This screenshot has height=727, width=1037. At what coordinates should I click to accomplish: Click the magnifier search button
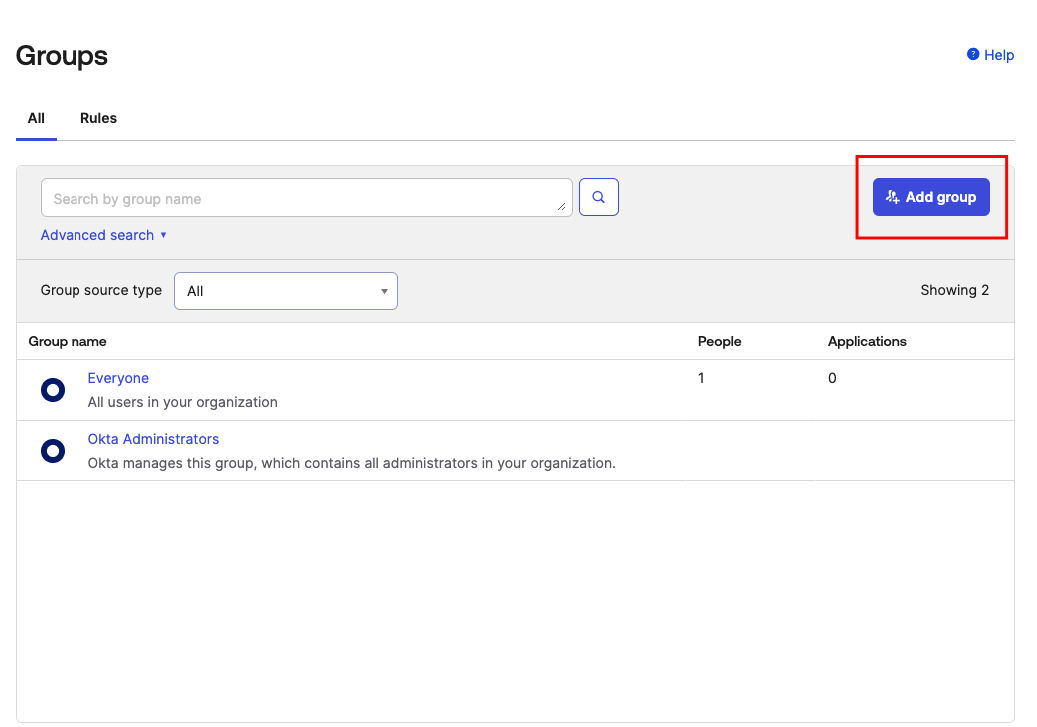pos(599,197)
